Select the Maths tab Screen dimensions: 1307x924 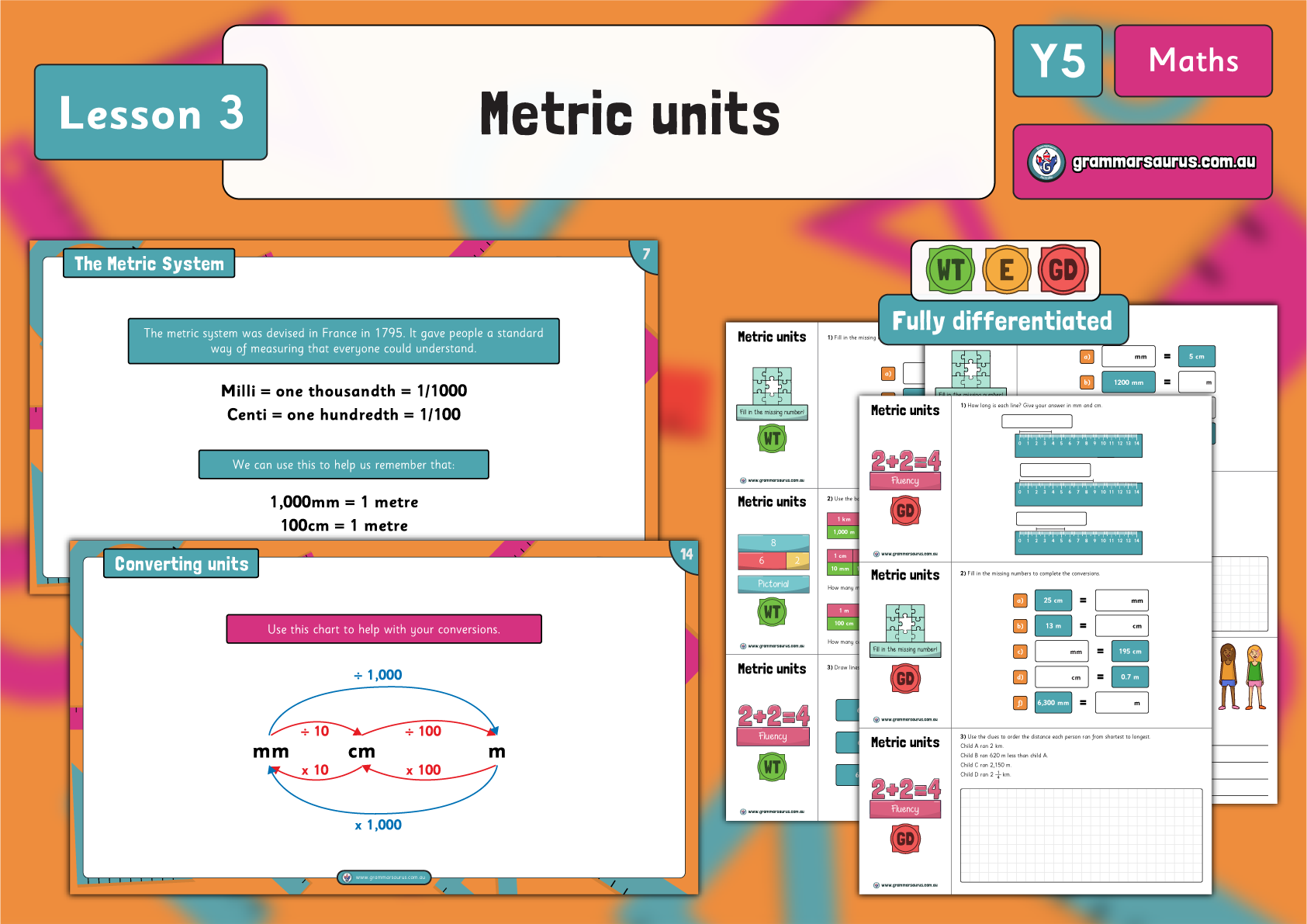[1192, 61]
